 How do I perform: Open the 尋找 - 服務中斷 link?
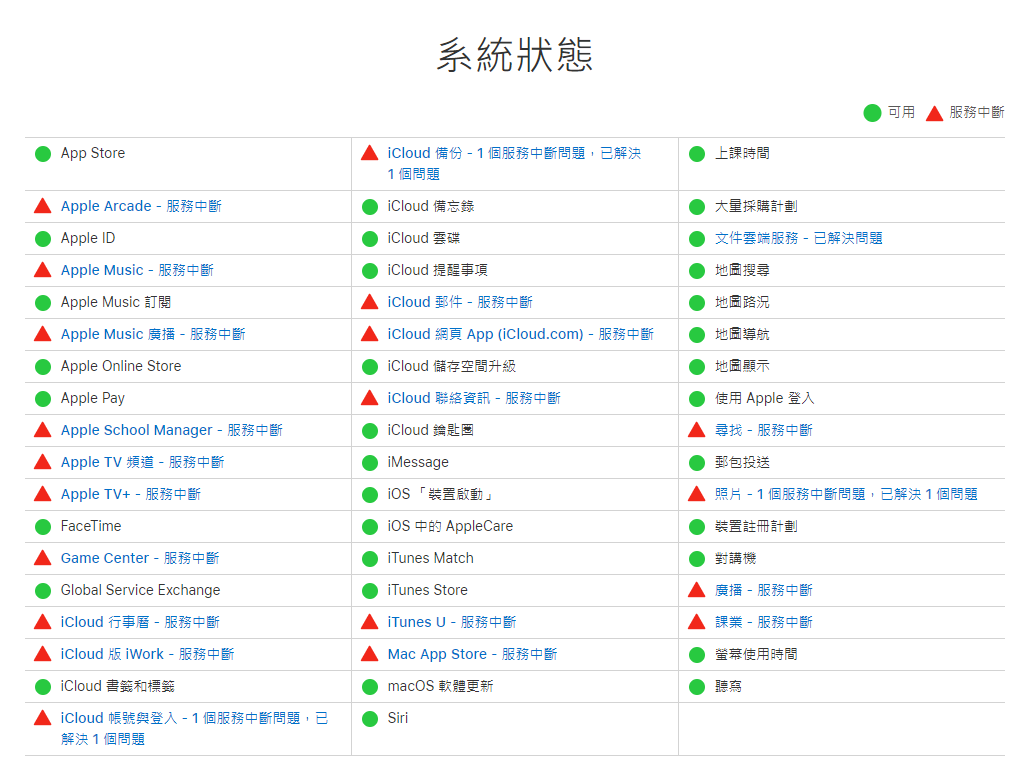tap(764, 430)
